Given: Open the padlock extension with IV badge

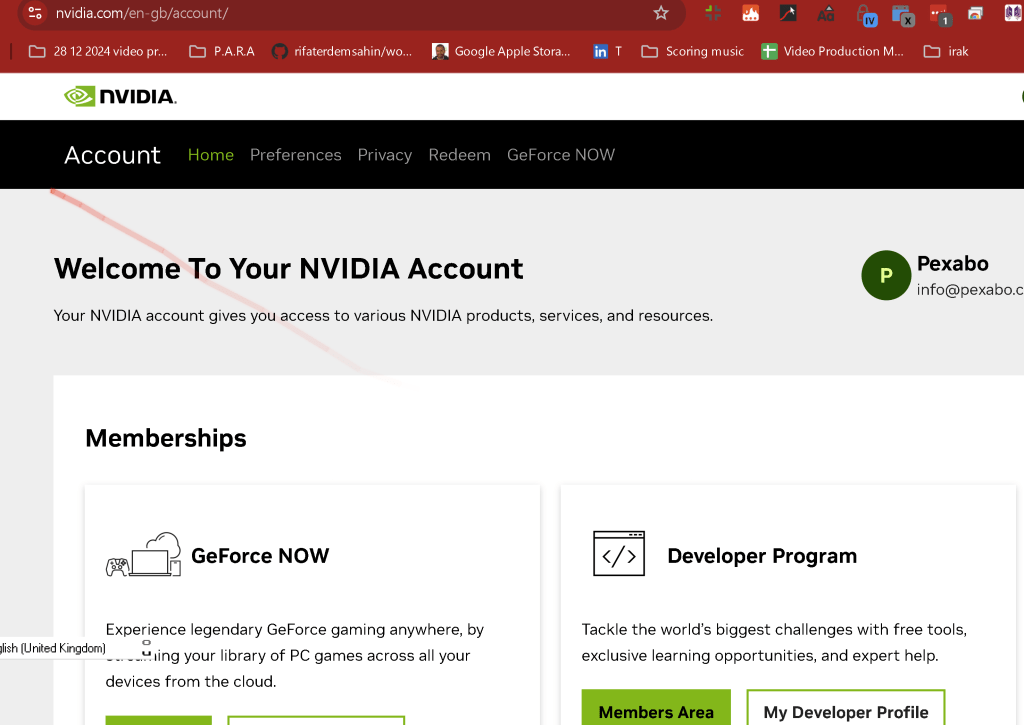Looking at the screenshot, I should (x=867, y=15).
